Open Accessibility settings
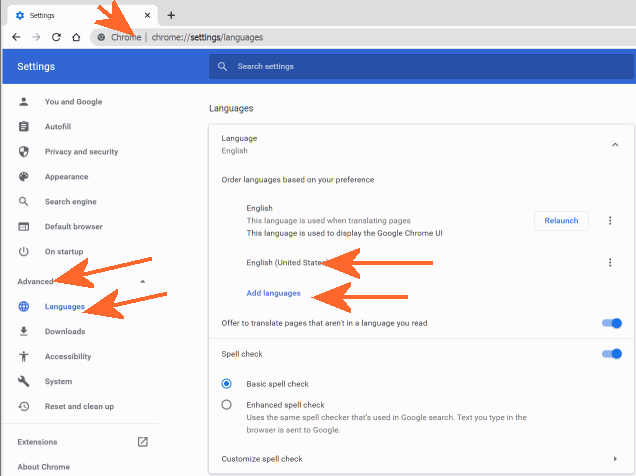 pyautogui.click(x=68, y=356)
